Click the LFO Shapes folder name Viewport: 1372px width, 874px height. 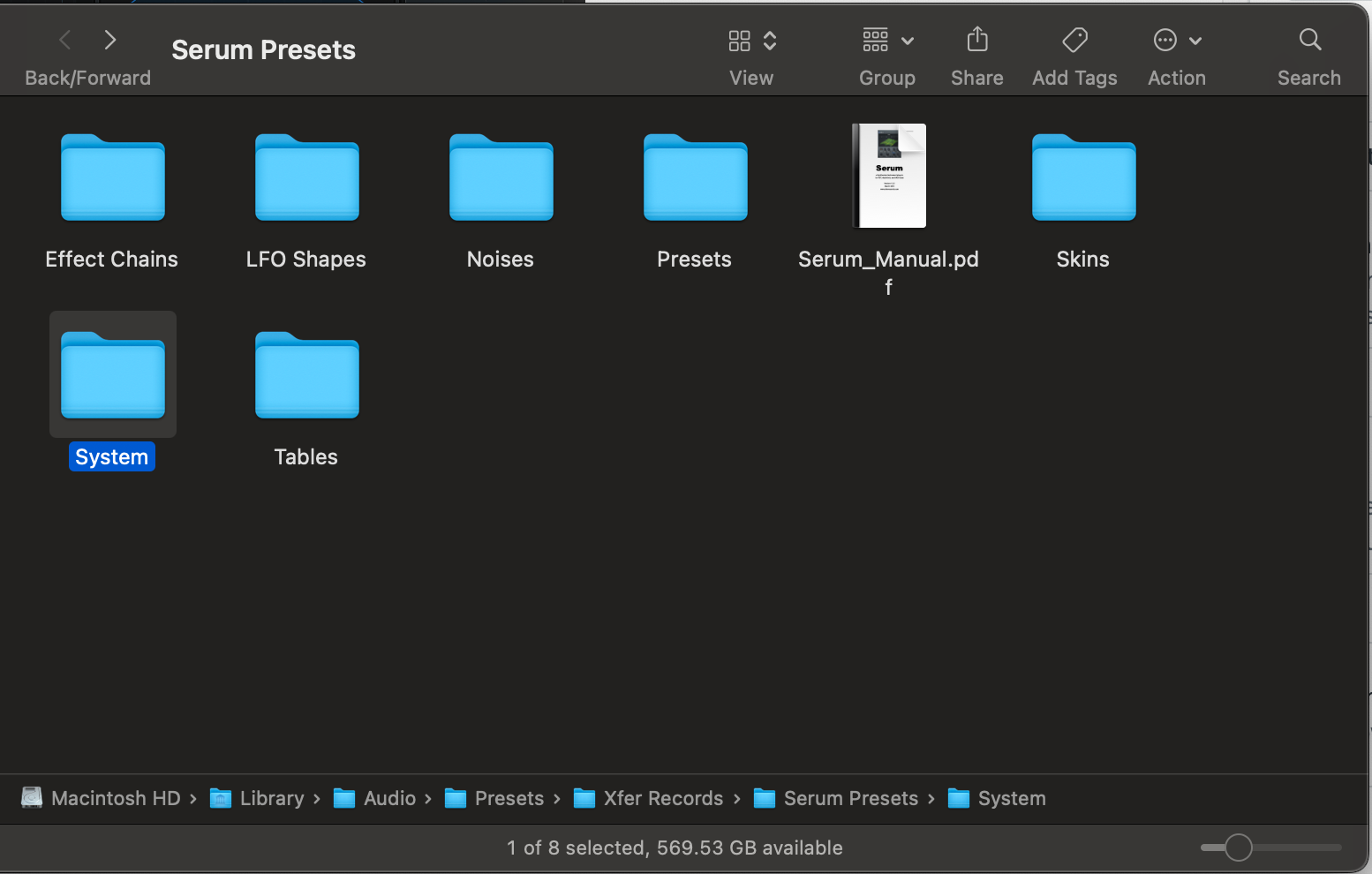pos(306,259)
